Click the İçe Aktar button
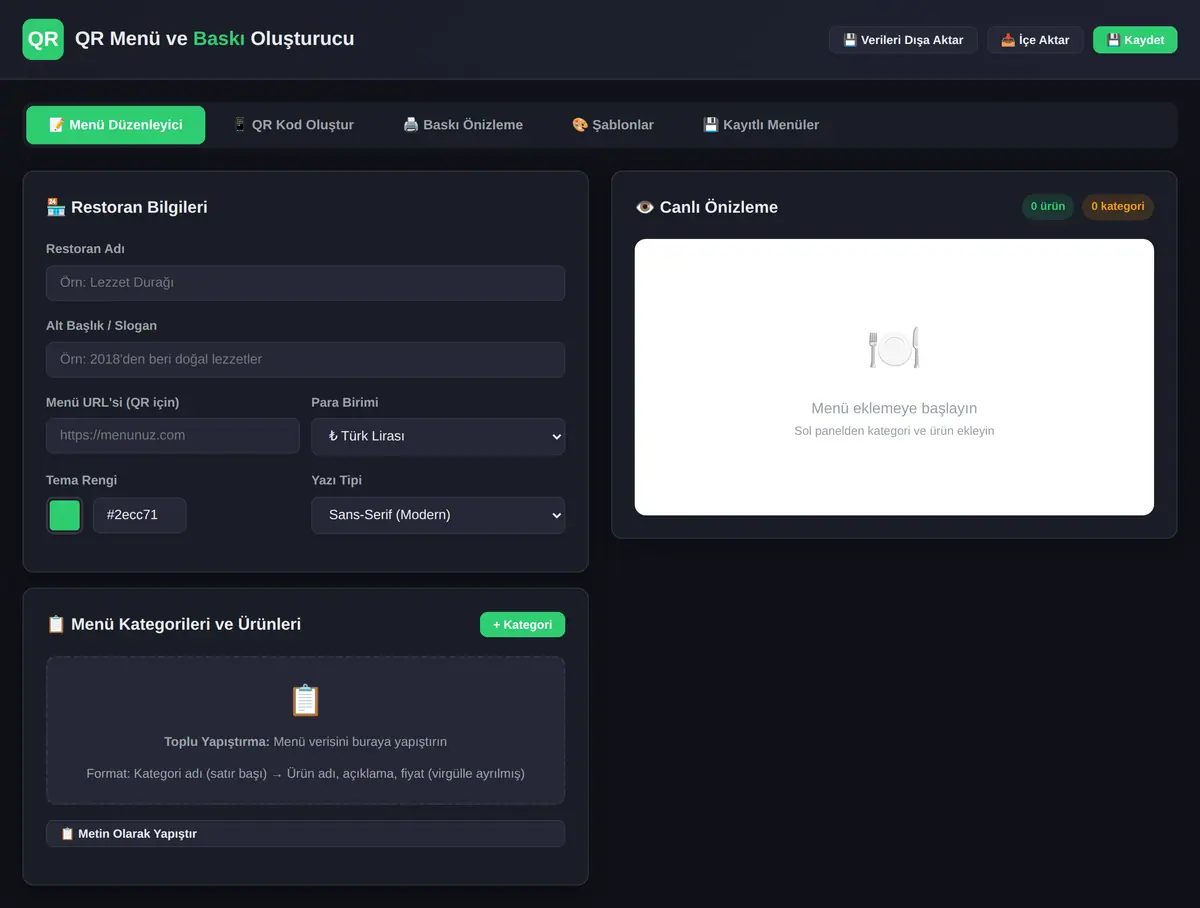Viewport: 1200px width, 908px height. tap(1035, 40)
